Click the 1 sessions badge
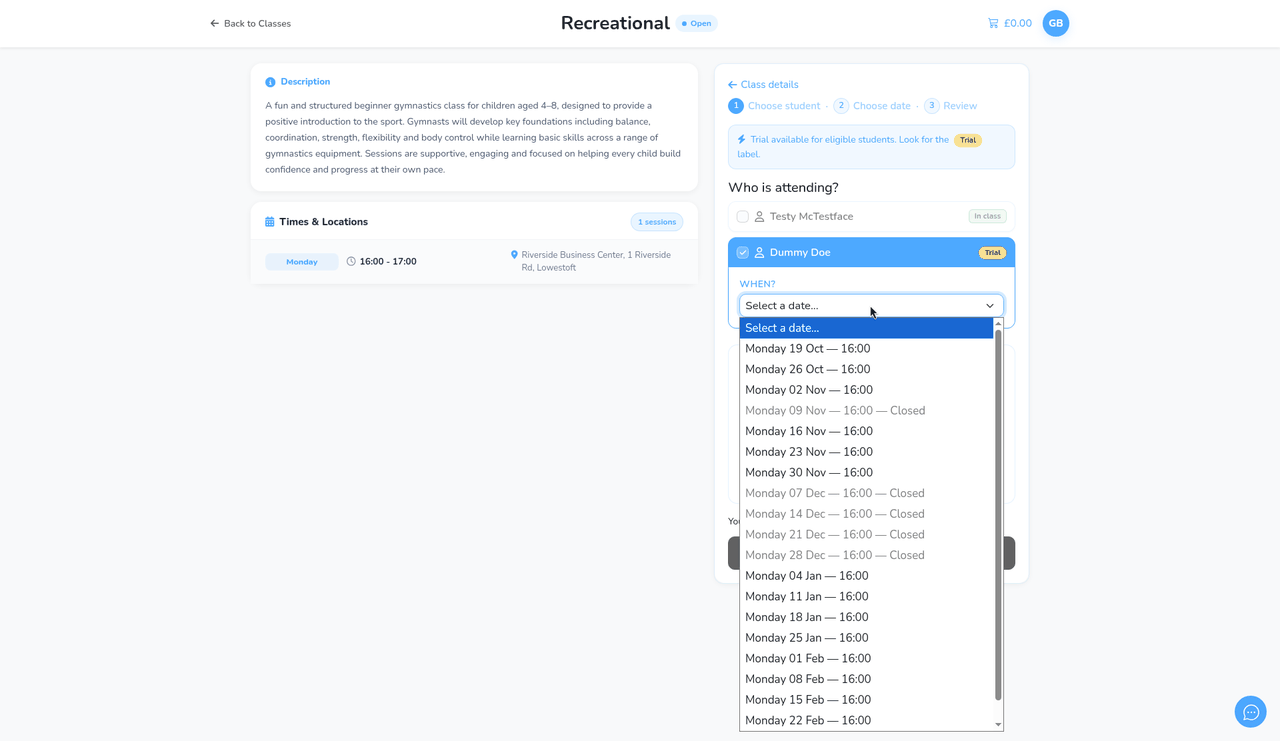Image resolution: width=1280 pixels, height=741 pixels. tap(657, 222)
